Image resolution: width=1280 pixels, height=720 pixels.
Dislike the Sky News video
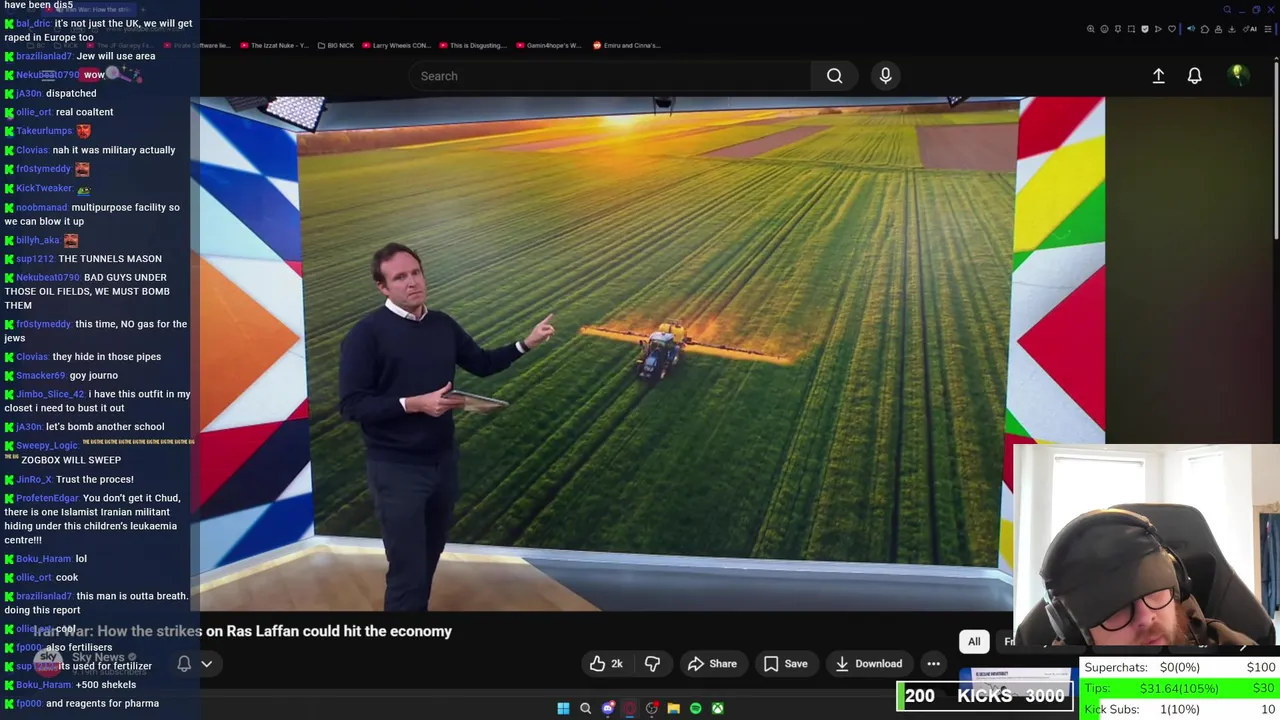point(652,663)
